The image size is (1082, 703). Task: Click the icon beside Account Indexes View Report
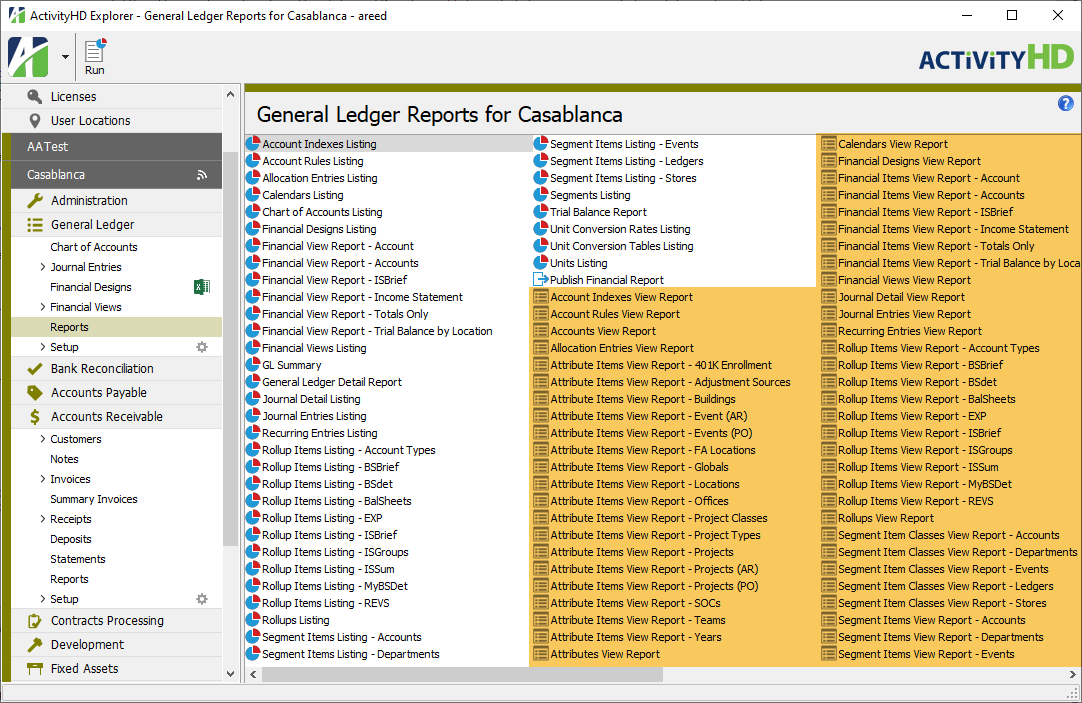(x=540, y=297)
